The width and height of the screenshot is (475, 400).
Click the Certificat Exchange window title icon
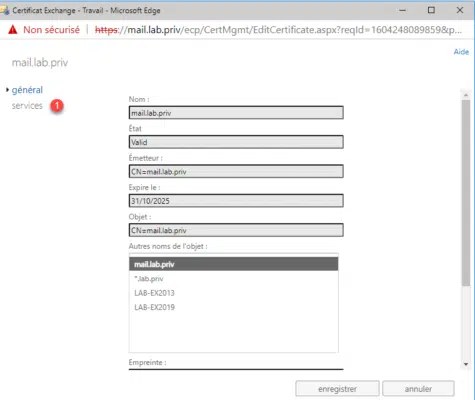(4, 10)
